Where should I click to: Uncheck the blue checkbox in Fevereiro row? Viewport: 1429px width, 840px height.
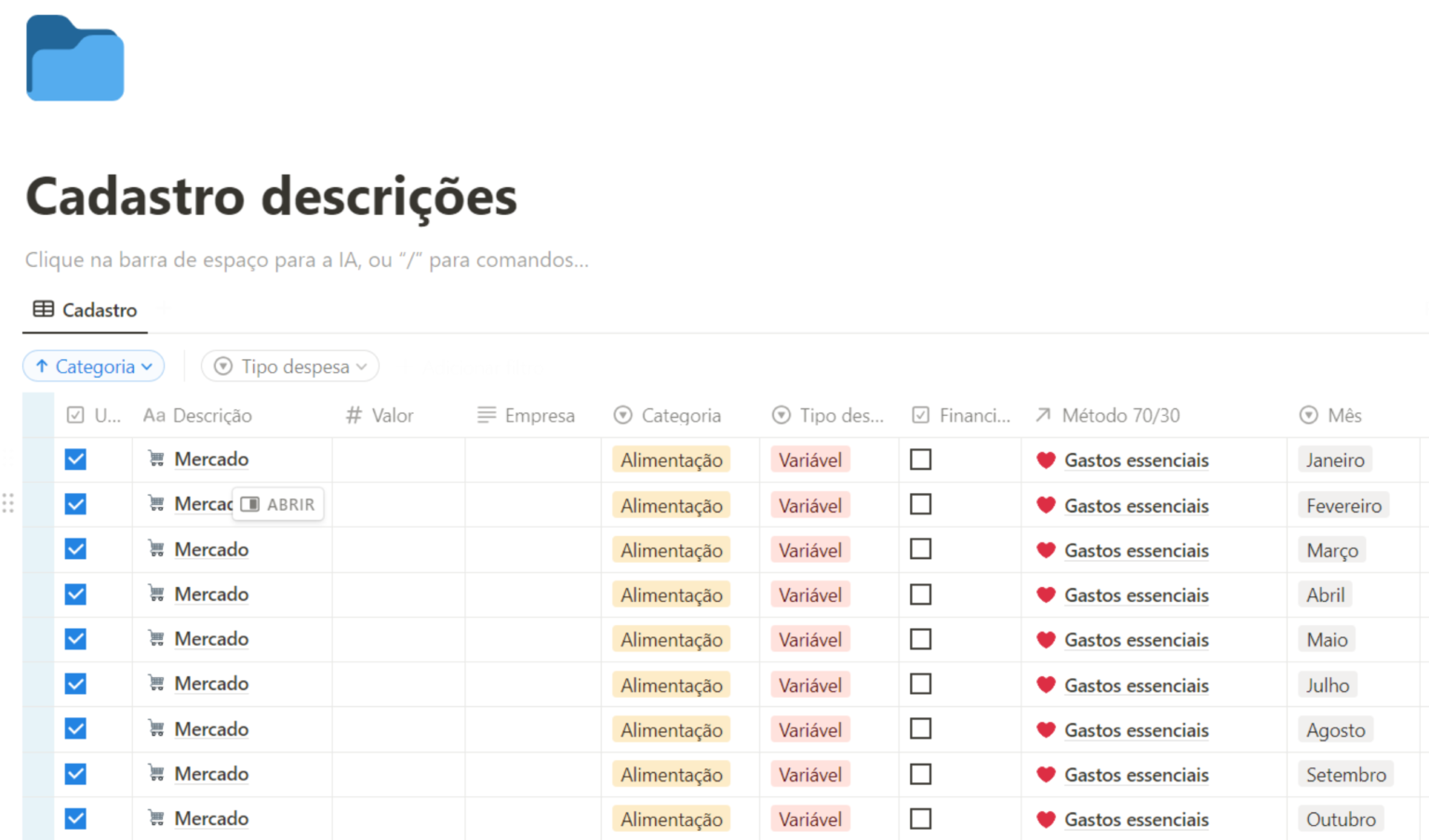coord(75,504)
